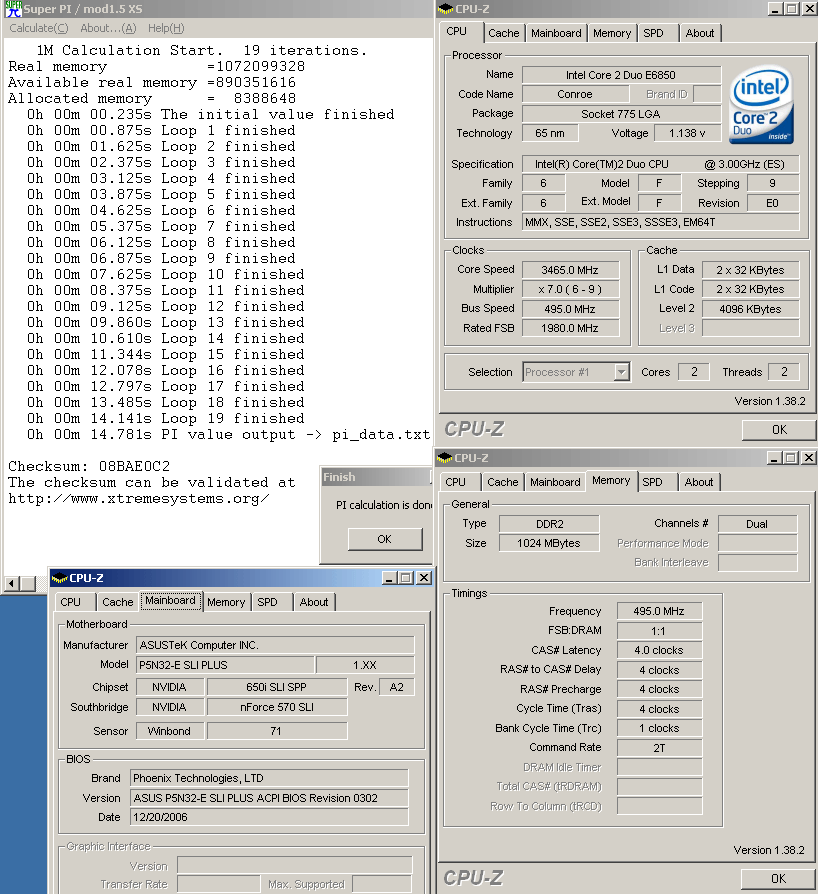Click the Rated FSB value 1980.0 MHz

pos(569,328)
